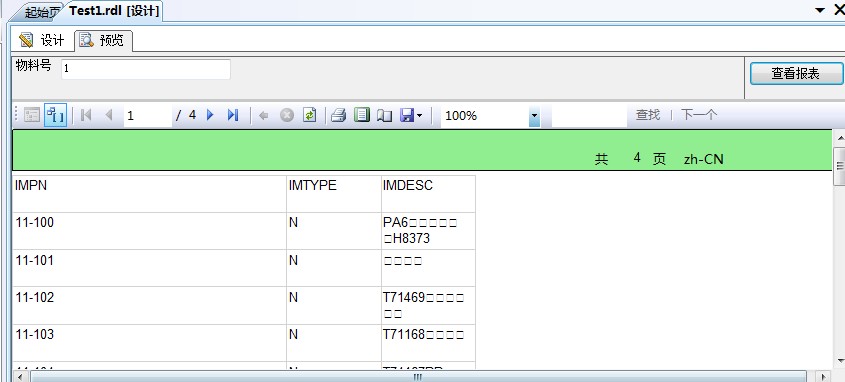The image size is (845, 382).
Task: Switch to the 设计 tab
Action: [x=41, y=40]
